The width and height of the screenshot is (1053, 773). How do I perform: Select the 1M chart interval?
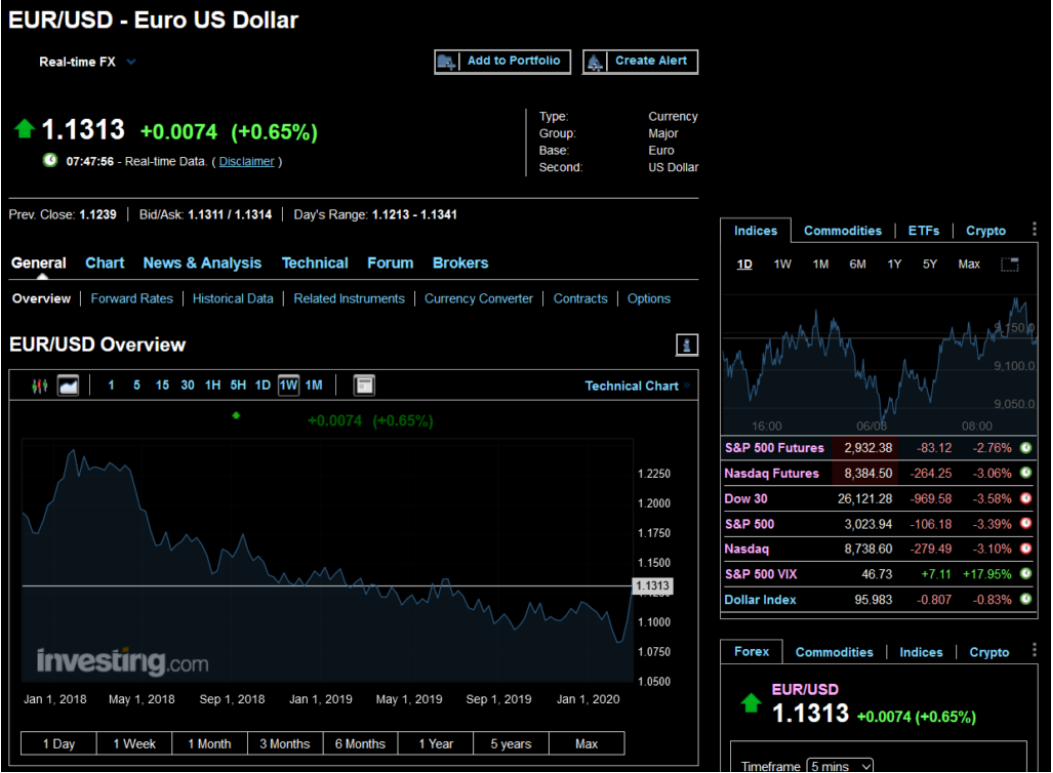[x=314, y=385]
